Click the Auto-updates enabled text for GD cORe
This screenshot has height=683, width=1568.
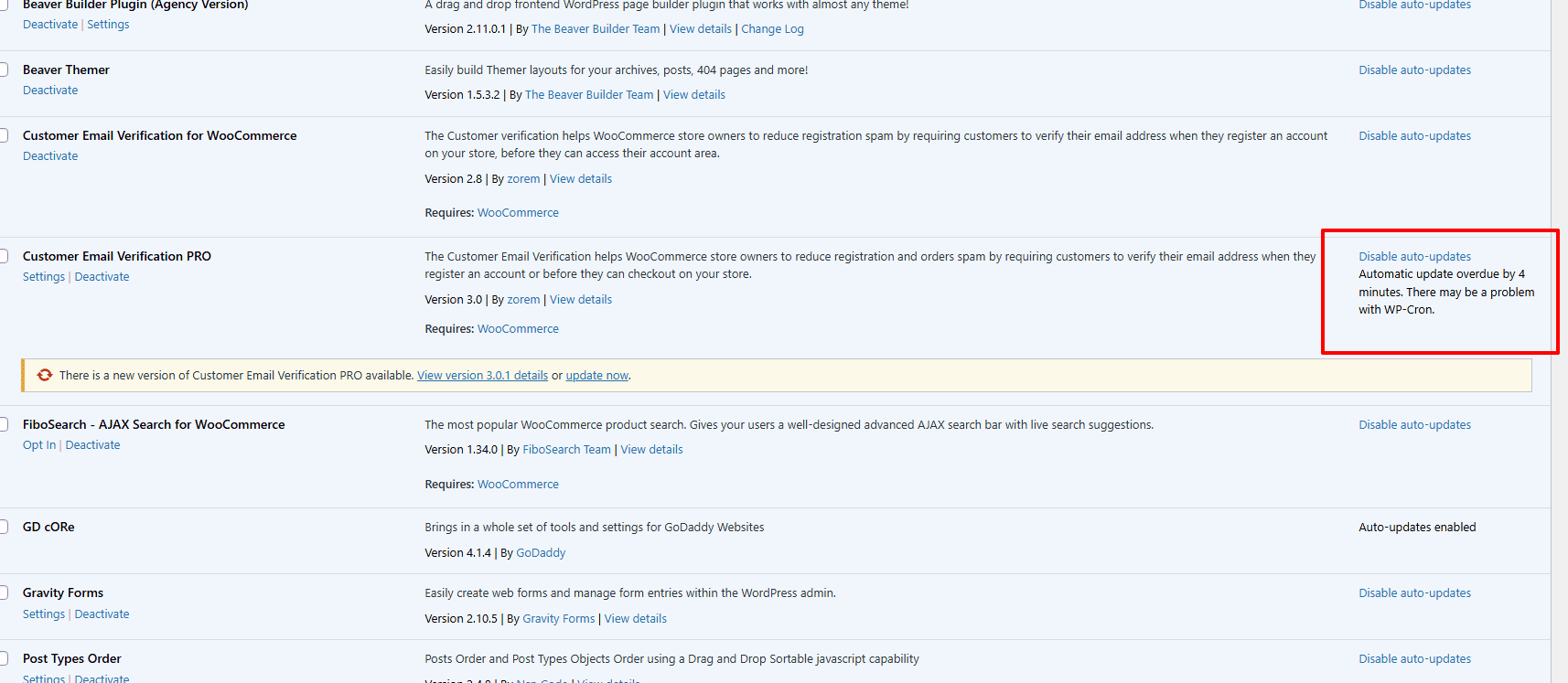pos(1417,528)
